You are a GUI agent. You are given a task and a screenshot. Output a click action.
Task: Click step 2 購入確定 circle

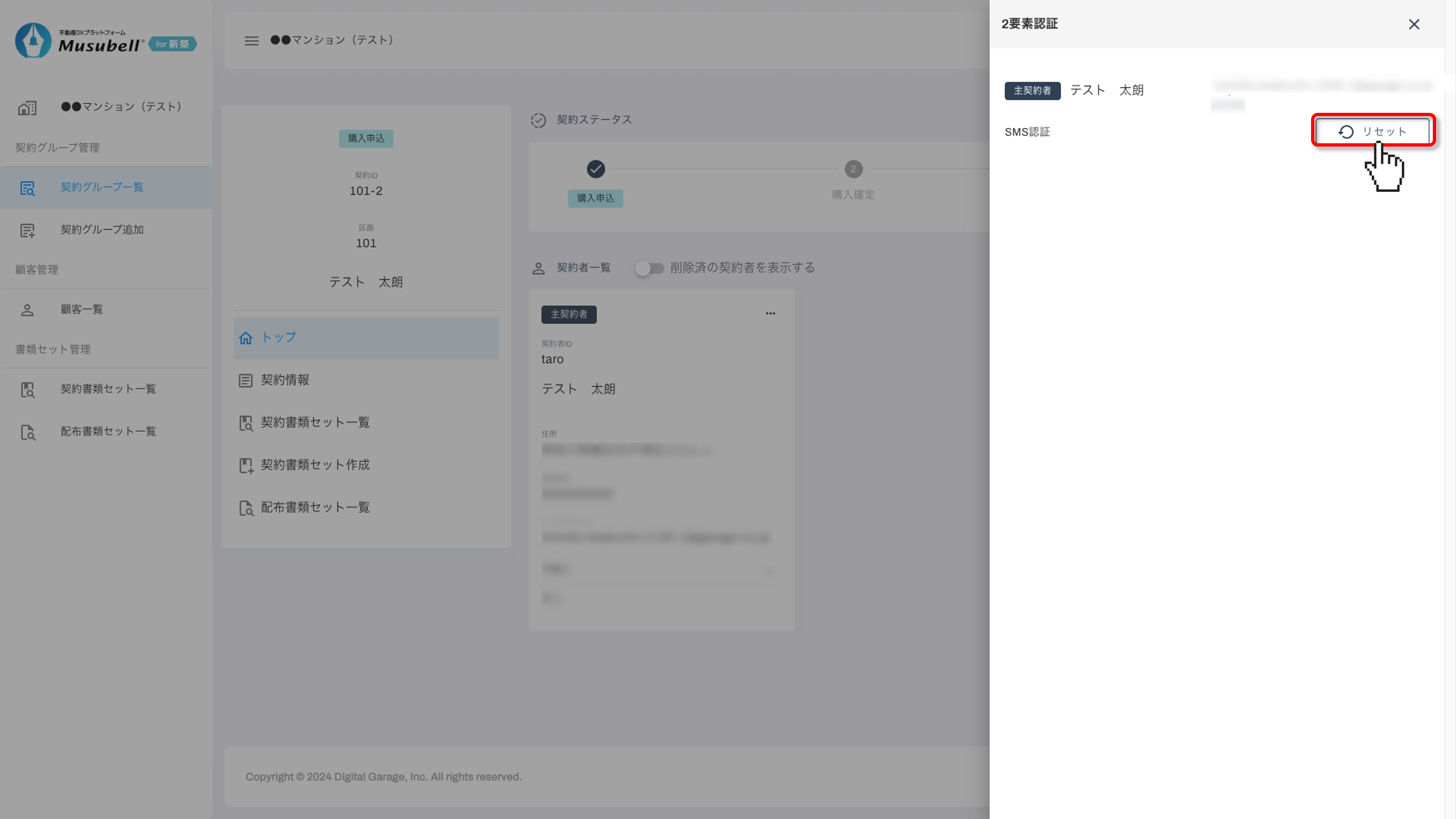point(853,169)
